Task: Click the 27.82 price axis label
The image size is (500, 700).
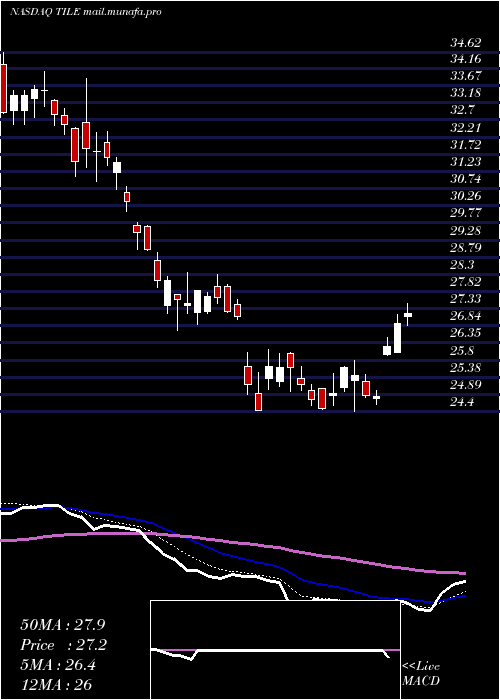Action: [x=466, y=282]
